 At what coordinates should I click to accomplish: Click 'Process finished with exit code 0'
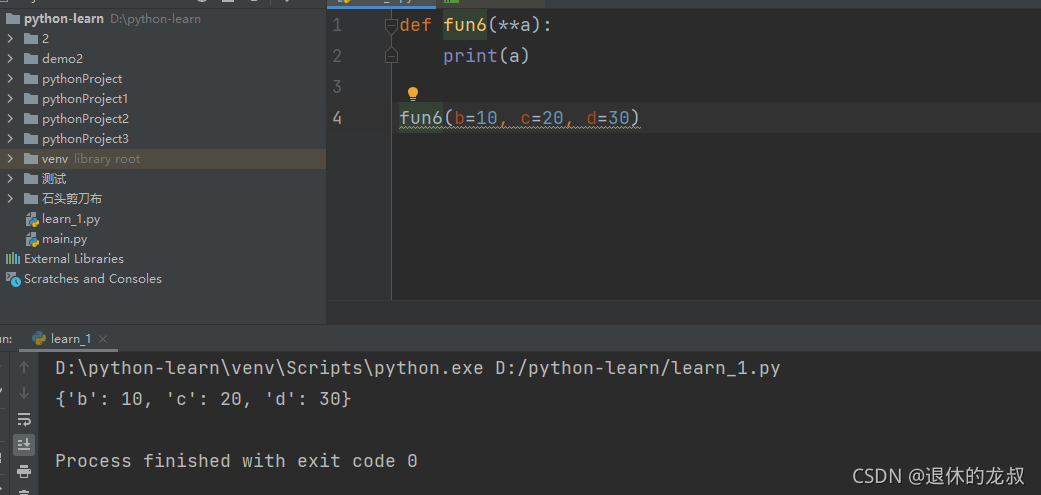click(236, 461)
